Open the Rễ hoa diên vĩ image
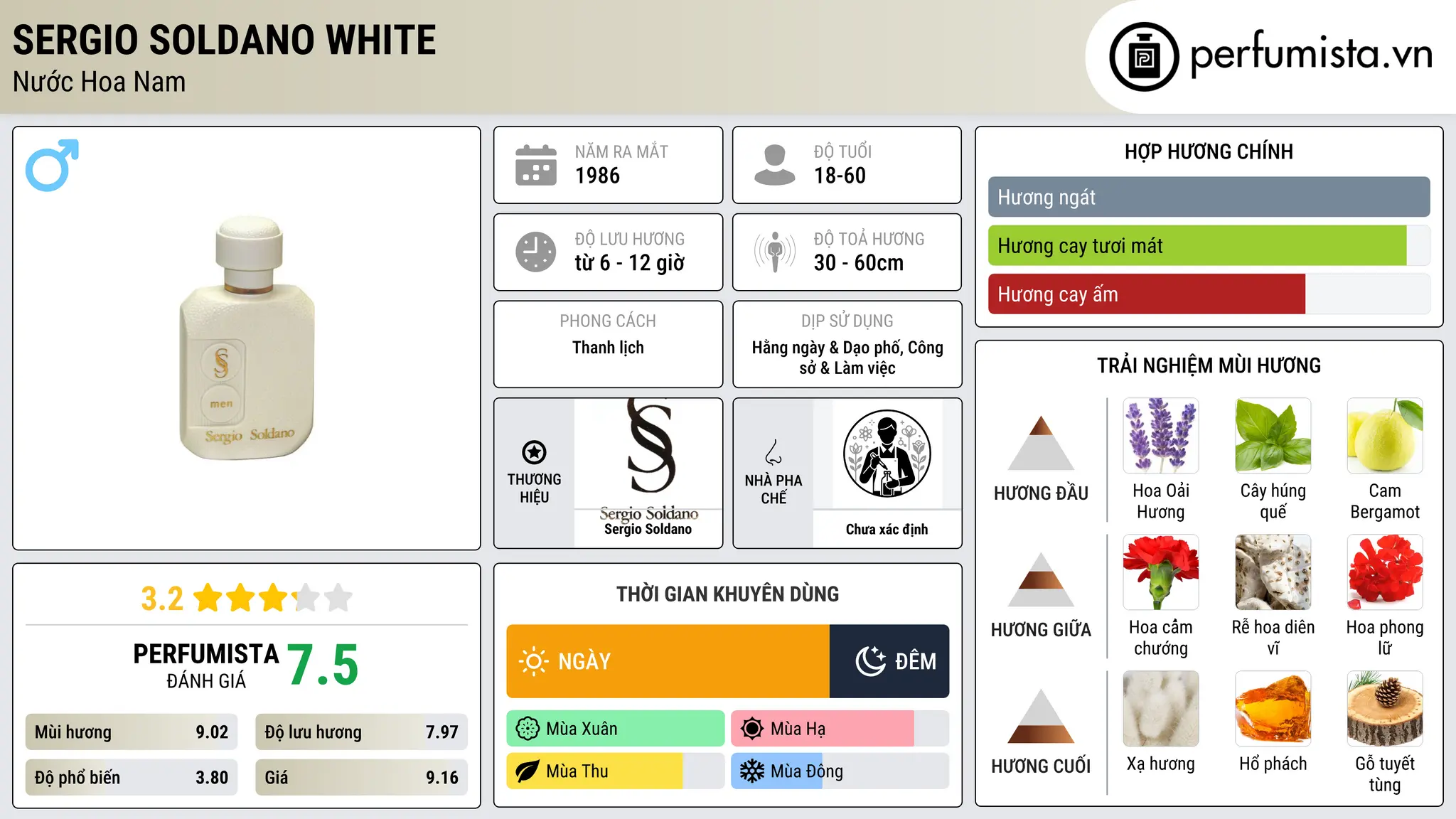The width and height of the screenshot is (1456, 819). pyautogui.click(x=1273, y=572)
